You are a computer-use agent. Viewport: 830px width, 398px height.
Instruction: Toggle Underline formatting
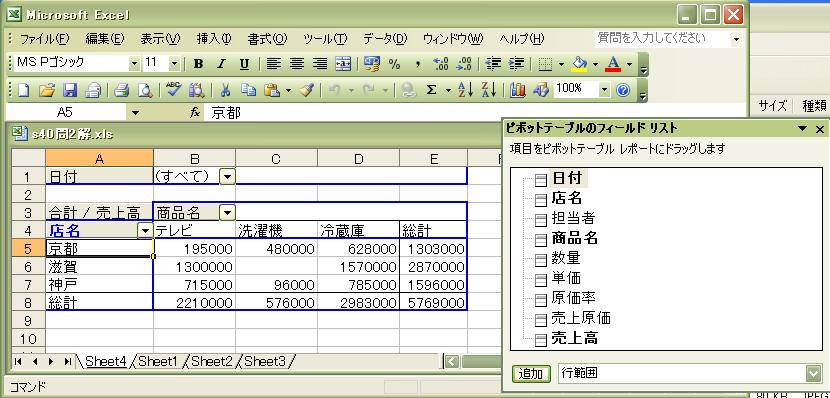click(244, 65)
